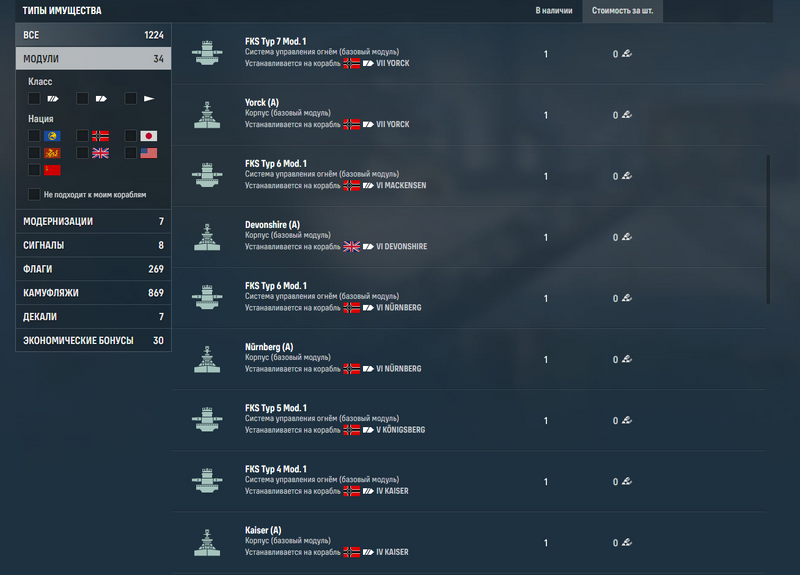Click the Nürnberg (A) hull icon
The image size is (800, 575).
207,359
